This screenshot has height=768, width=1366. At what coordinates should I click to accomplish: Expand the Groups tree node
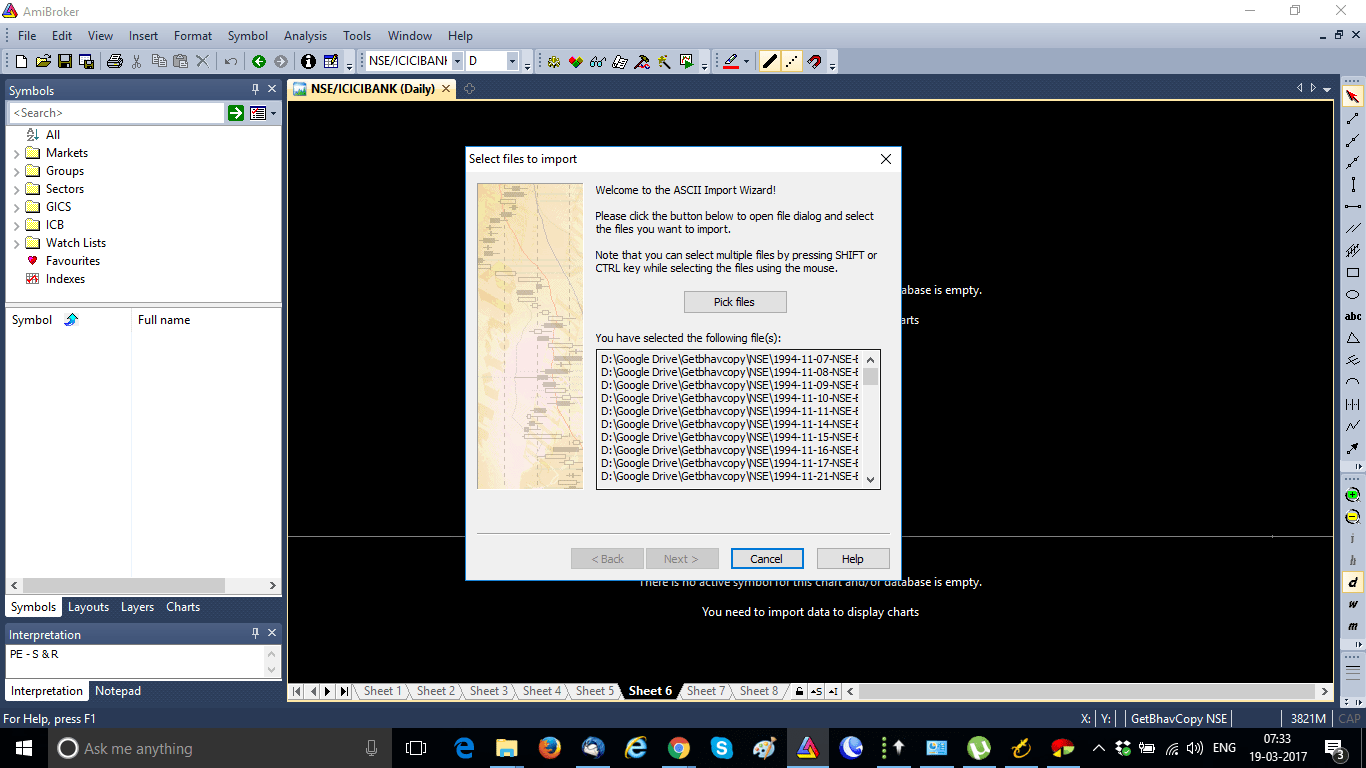click(16, 171)
